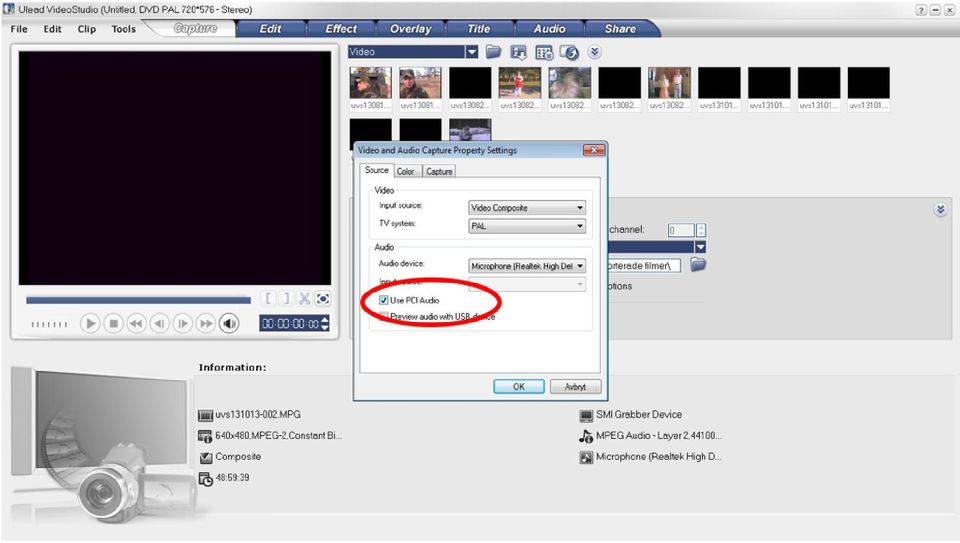Open the library manager icon
The image size is (960, 543).
pos(544,53)
